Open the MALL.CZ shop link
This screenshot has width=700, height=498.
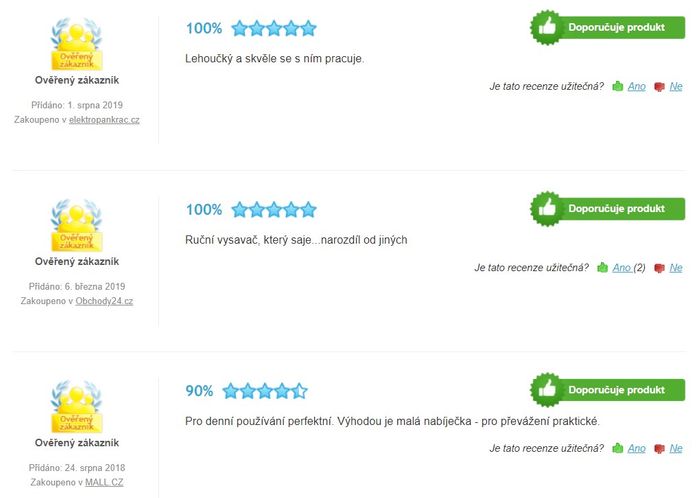[x=104, y=482]
